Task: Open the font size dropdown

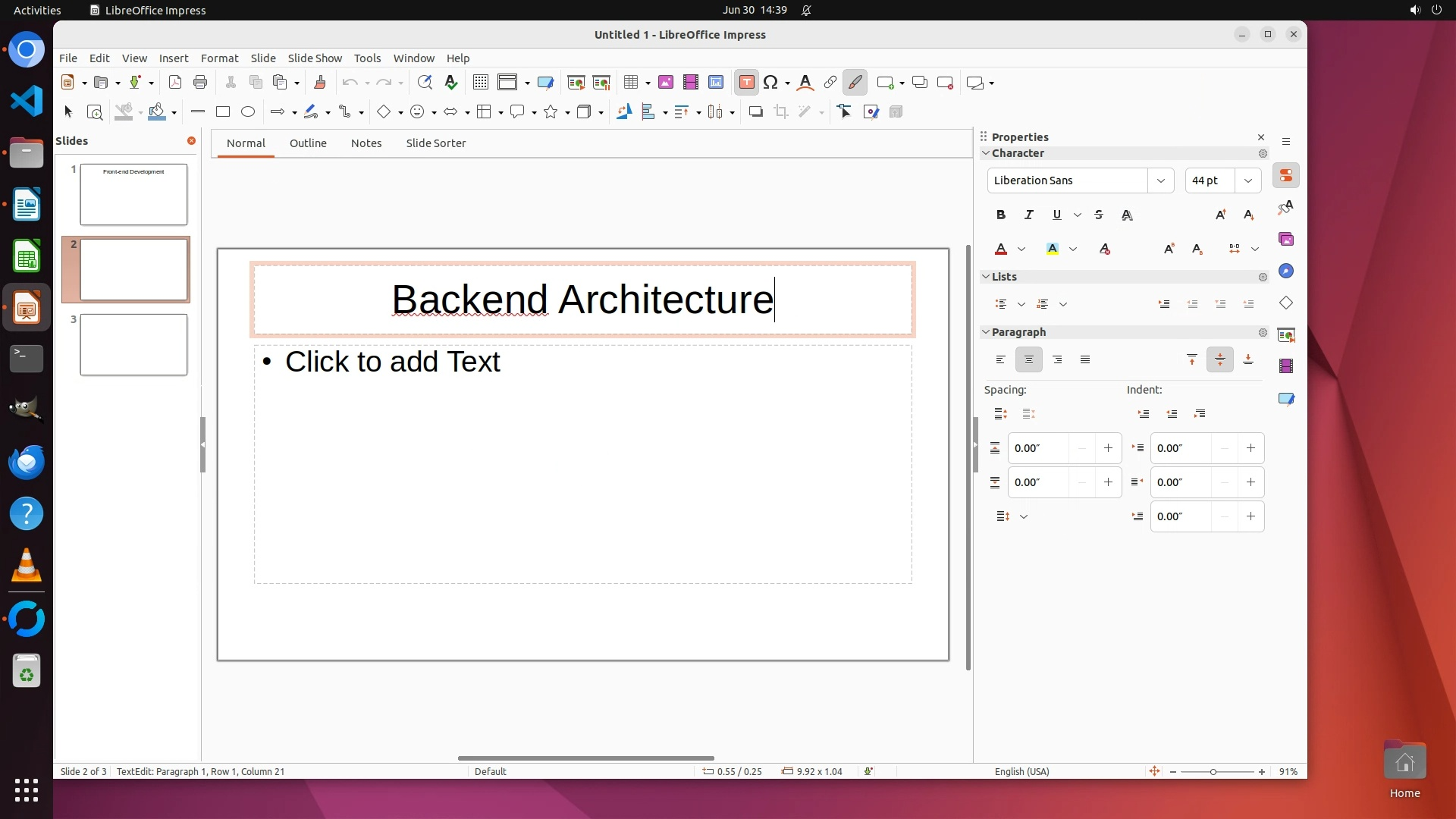Action: point(1248,180)
